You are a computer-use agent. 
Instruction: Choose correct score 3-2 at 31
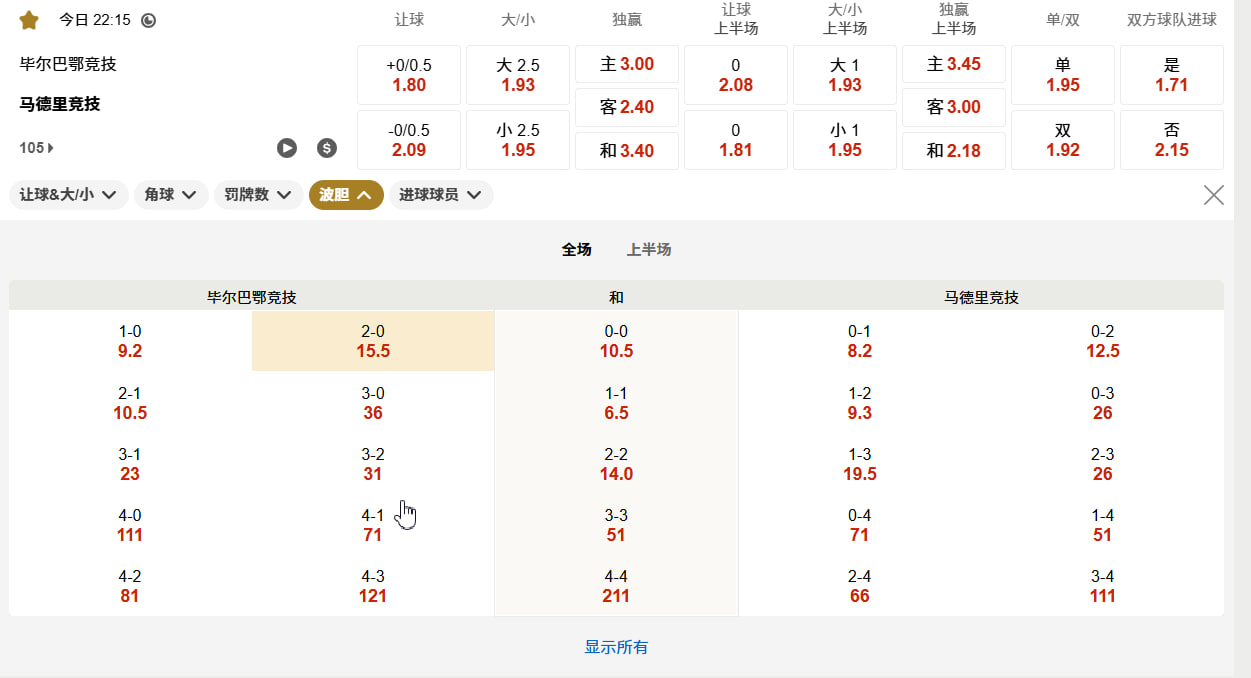[x=373, y=464]
